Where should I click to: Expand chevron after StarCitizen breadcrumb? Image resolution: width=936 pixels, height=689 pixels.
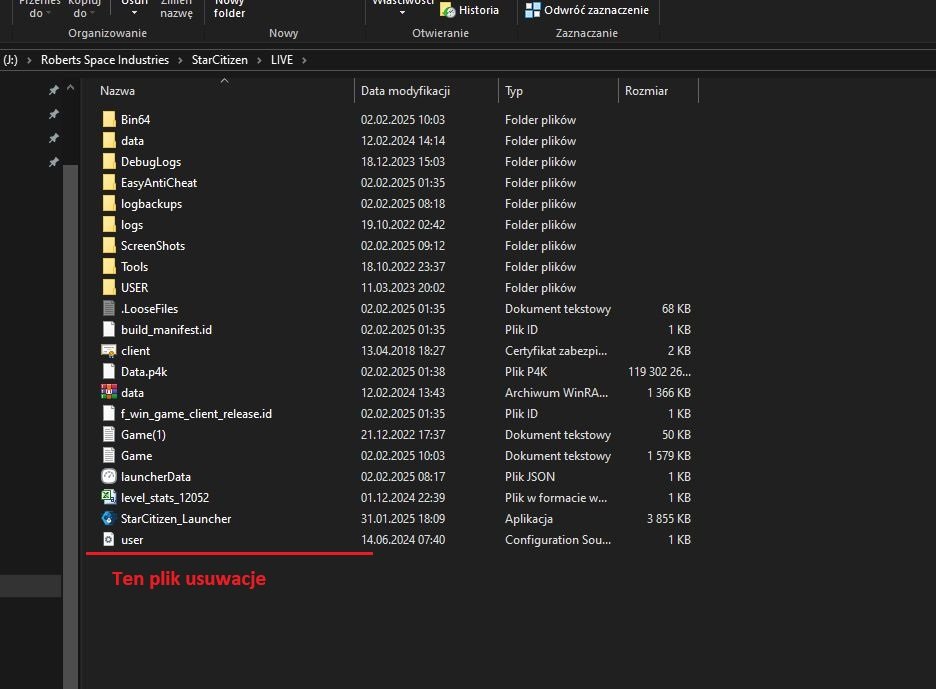pyautogui.click(x=259, y=60)
